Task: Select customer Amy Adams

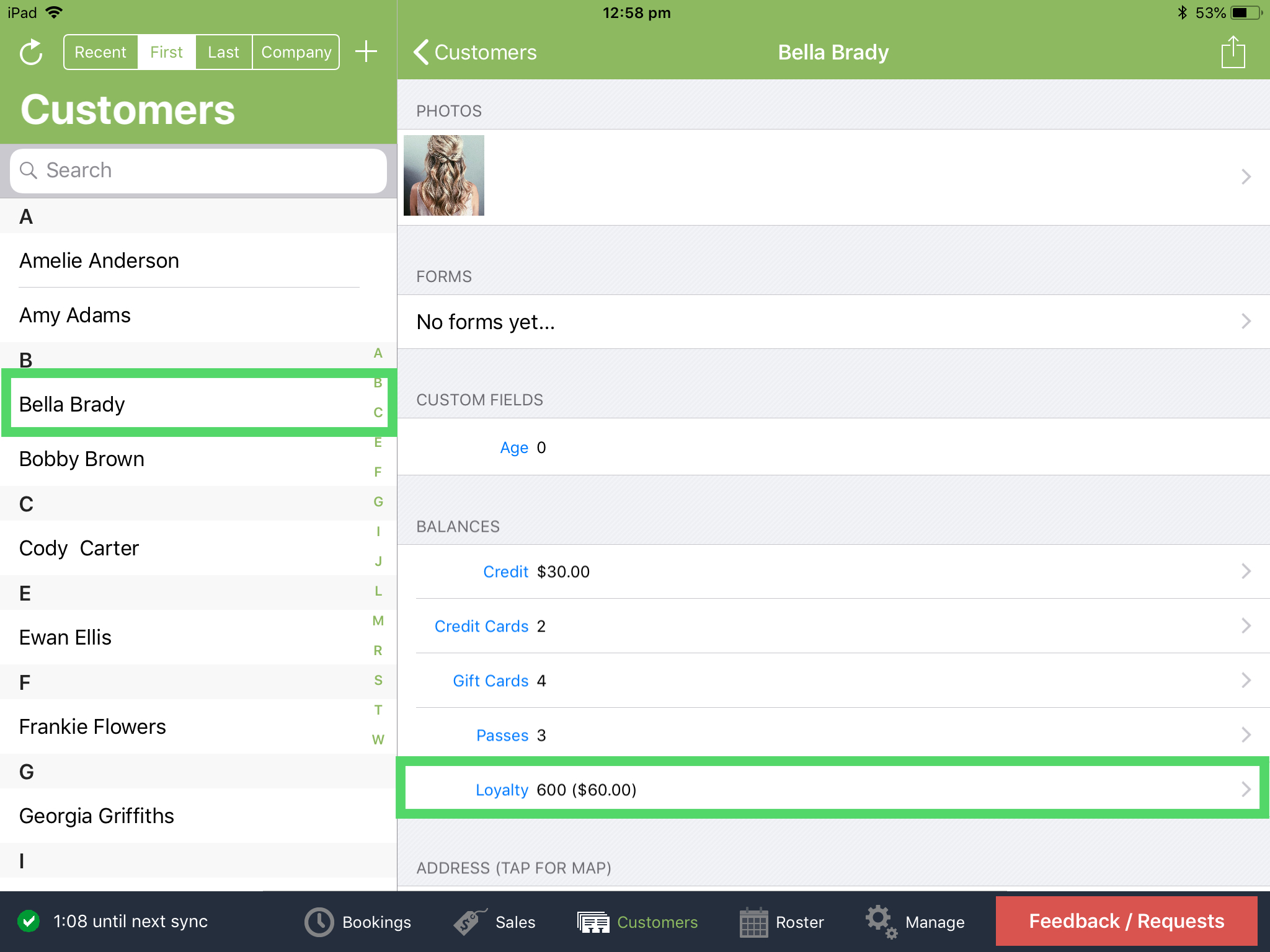Action: [x=198, y=315]
